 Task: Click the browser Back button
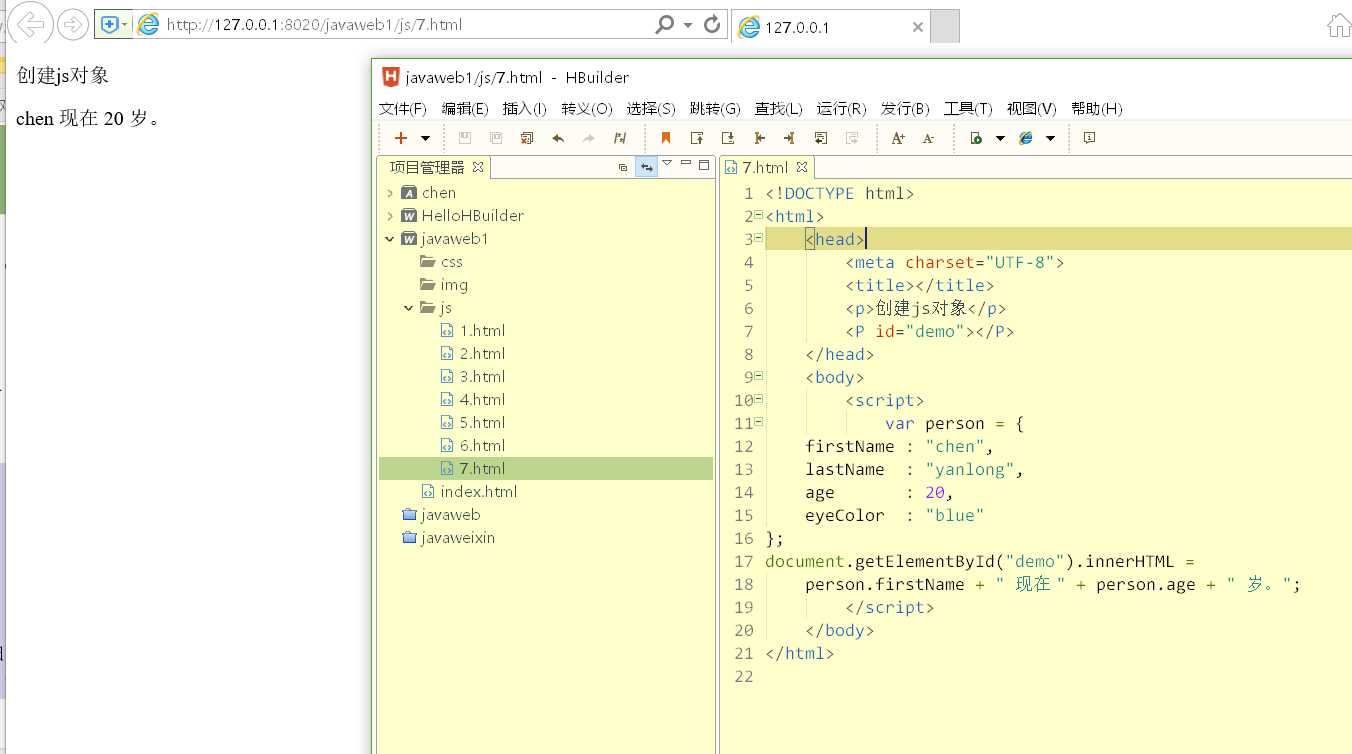point(32,24)
